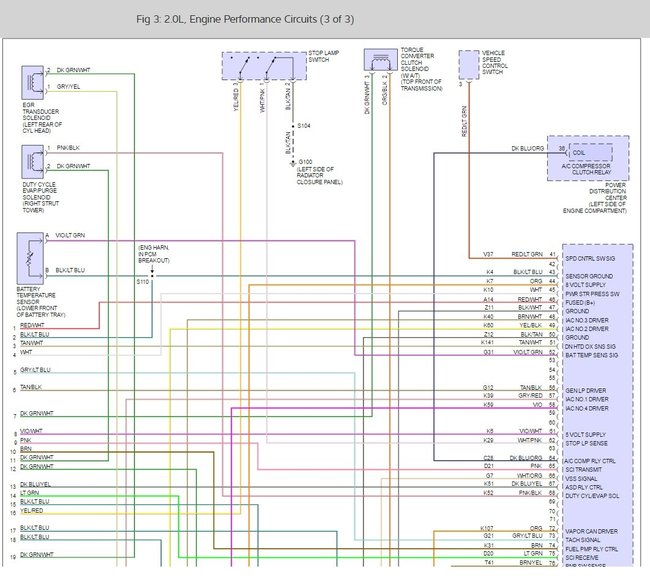Click '5 VOLT SUPPLY' pin label

tap(585, 434)
